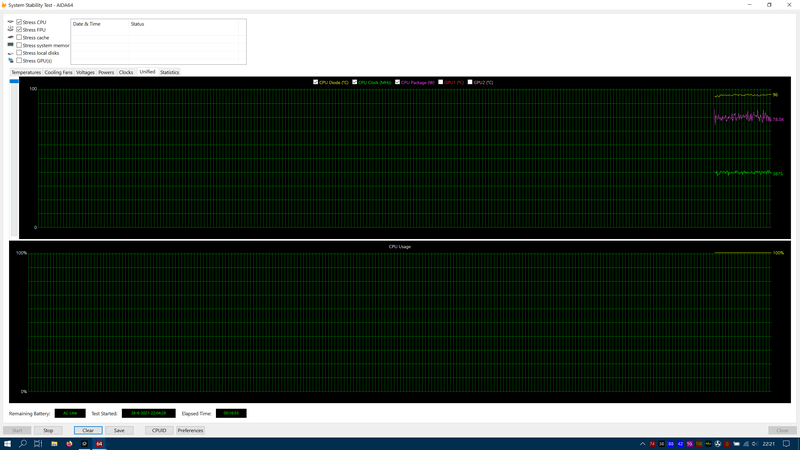The image size is (800, 450).
Task: Click the Remaining Battery AC Line field
Action: click(x=70, y=413)
